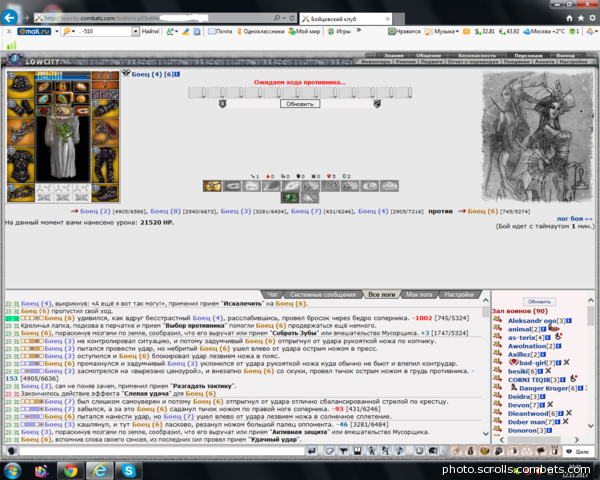Open the Мои логи tab
The image size is (600, 480).
pos(419,294)
